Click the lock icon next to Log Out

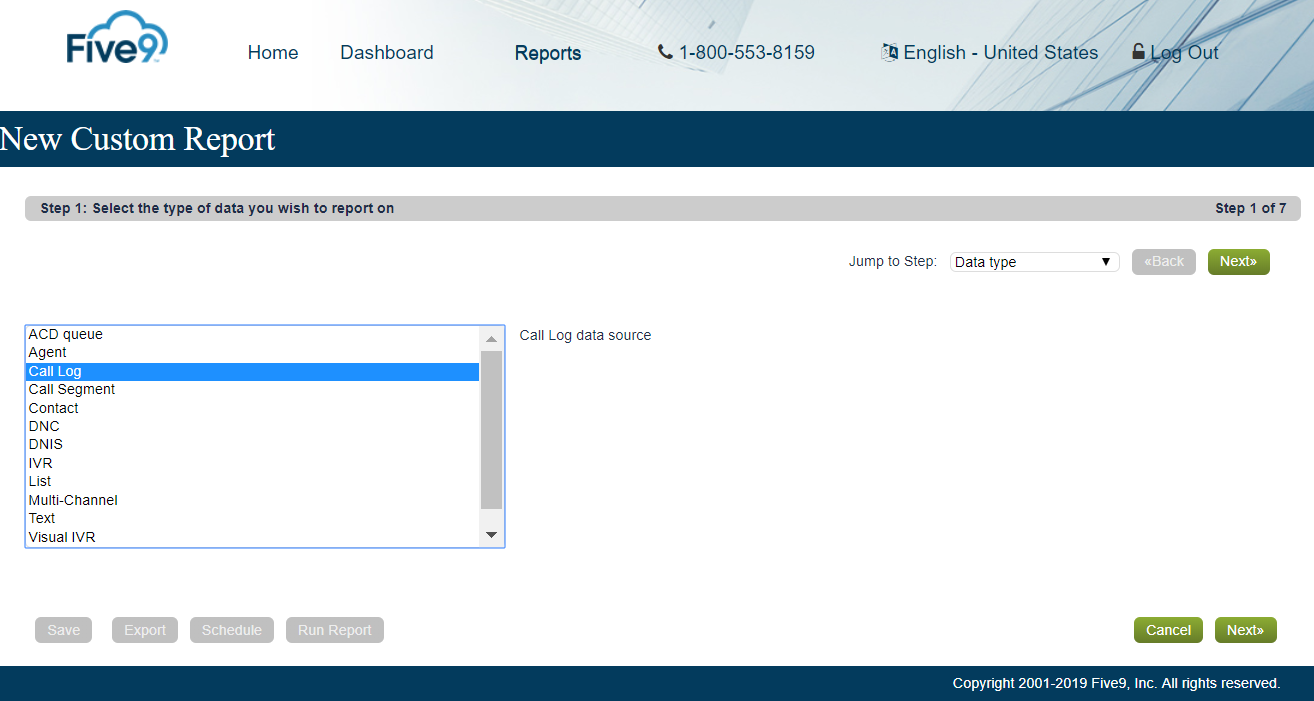click(x=1136, y=51)
